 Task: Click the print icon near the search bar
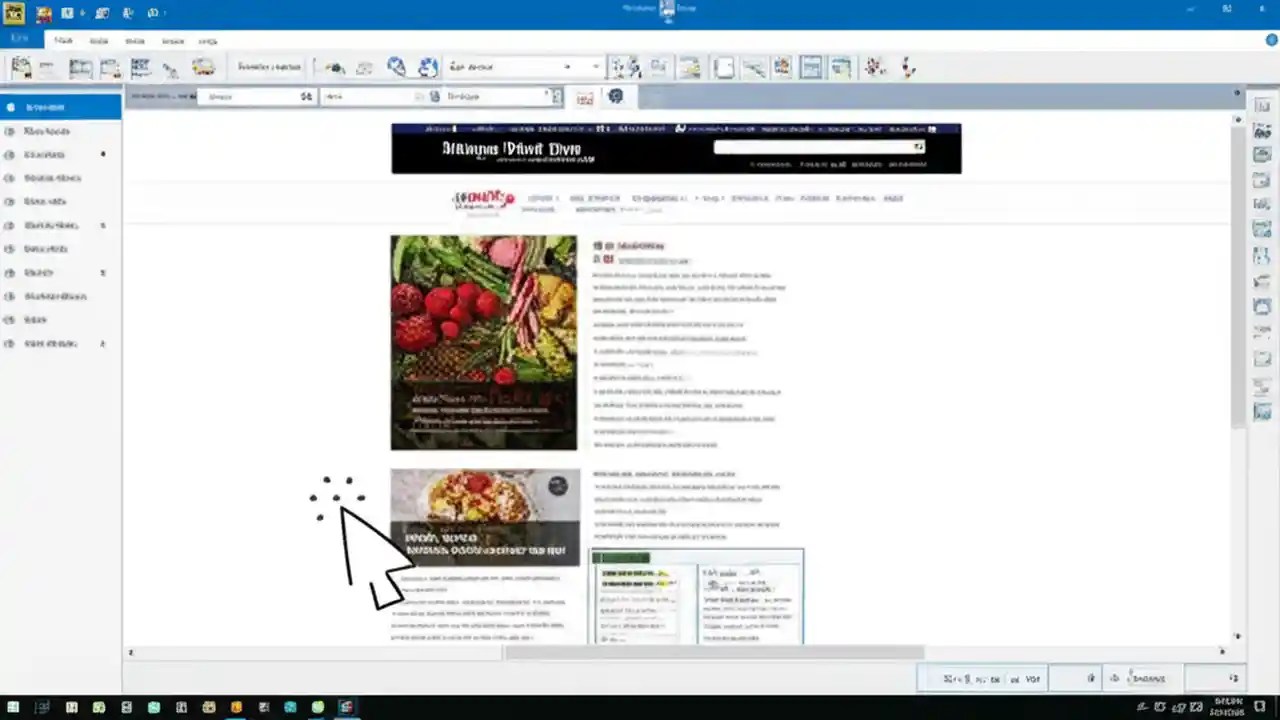click(x=584, y=97)
